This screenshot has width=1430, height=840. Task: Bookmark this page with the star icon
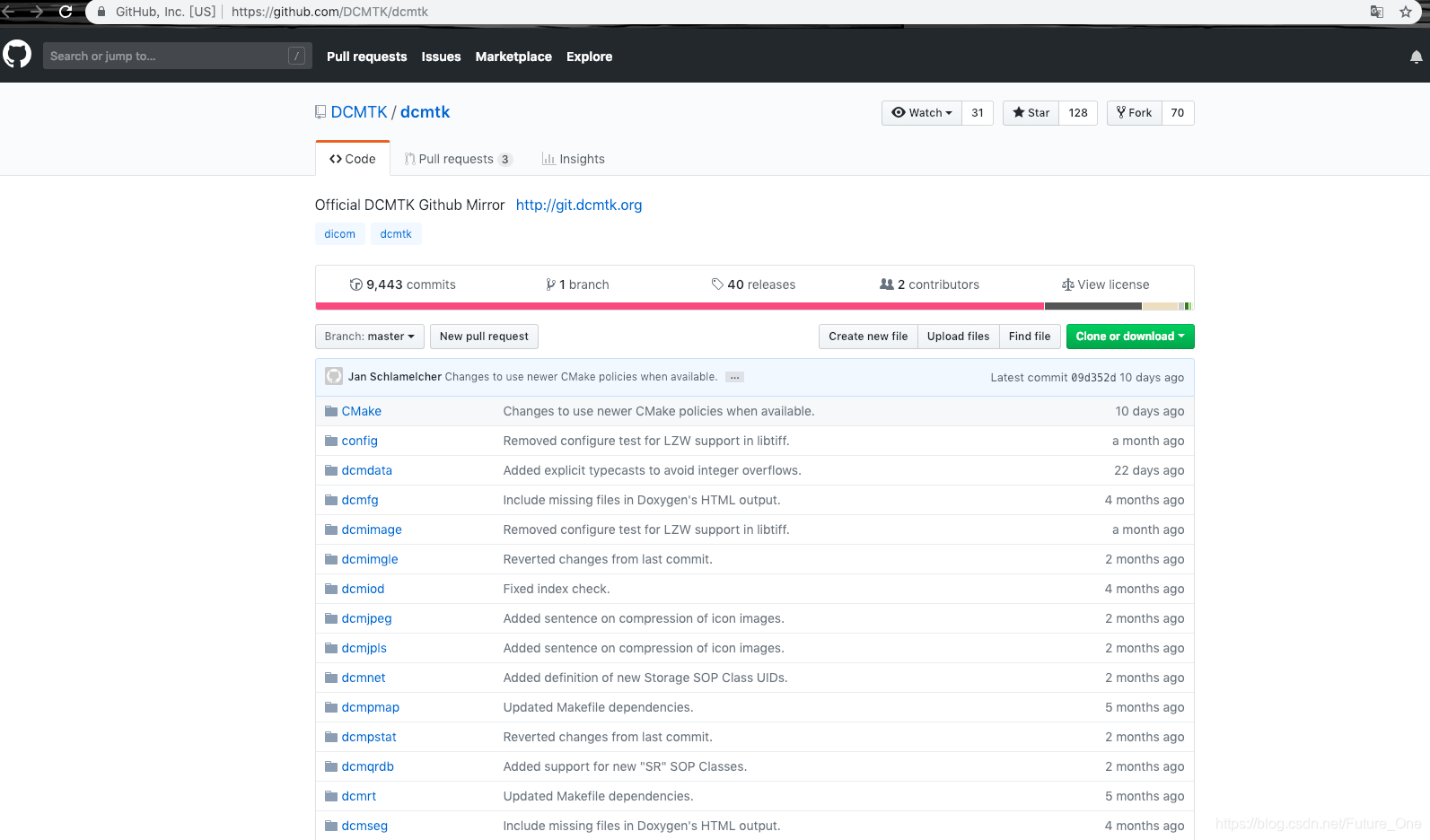1406,12
